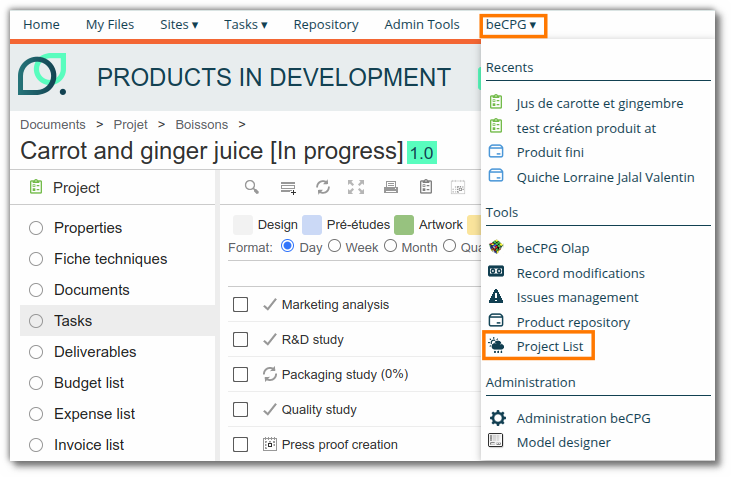
Task: Tick the R&D study checkbox
Action: click(240, 339)
